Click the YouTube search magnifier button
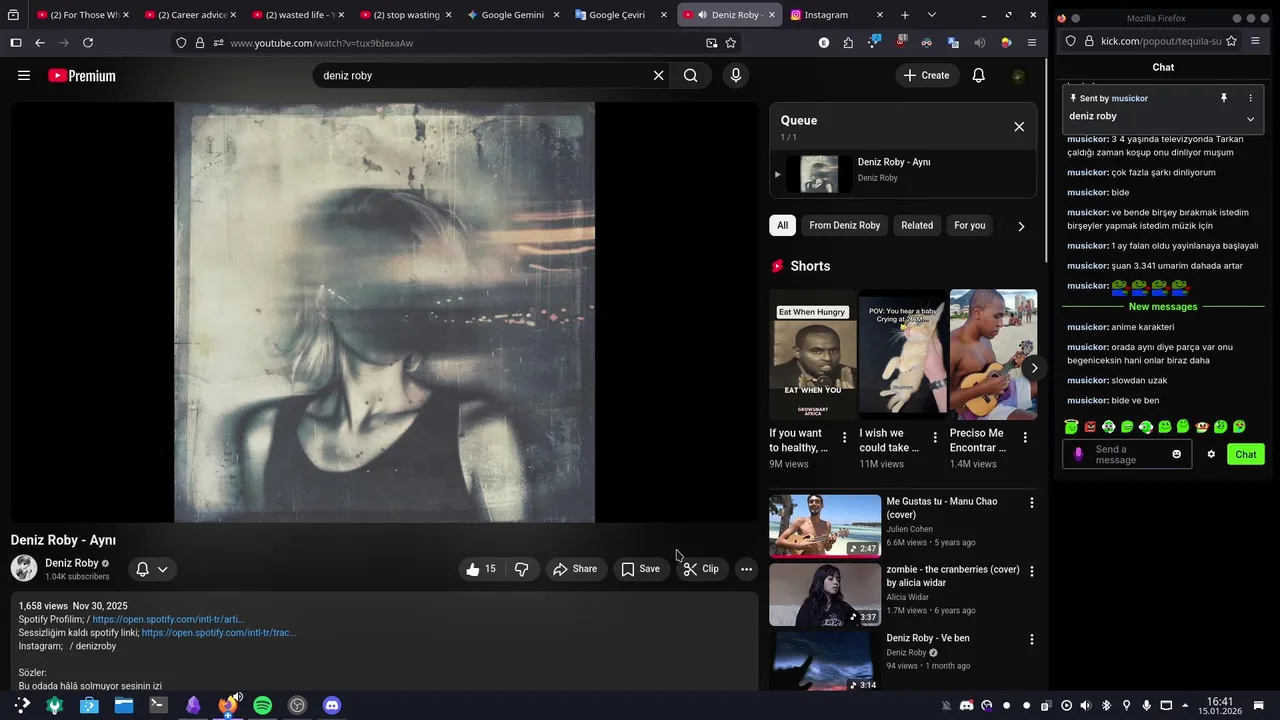 pyautogui.click(x=691, y=76)
